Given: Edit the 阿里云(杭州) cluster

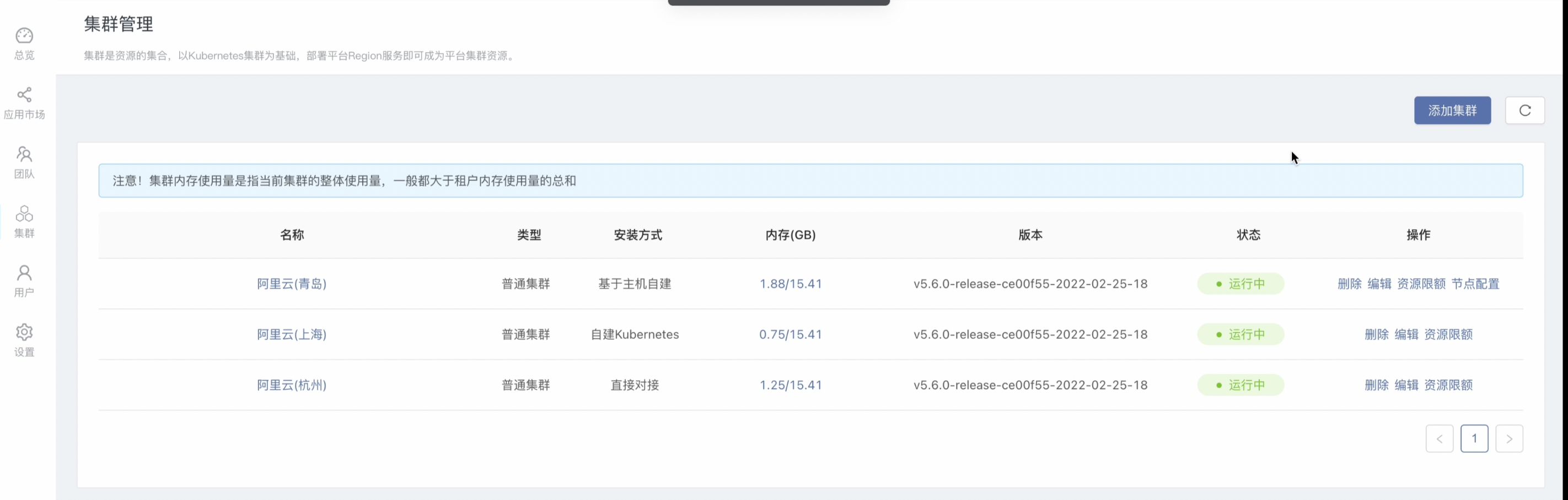Looking at the screenshot, I should [1406, 385].
